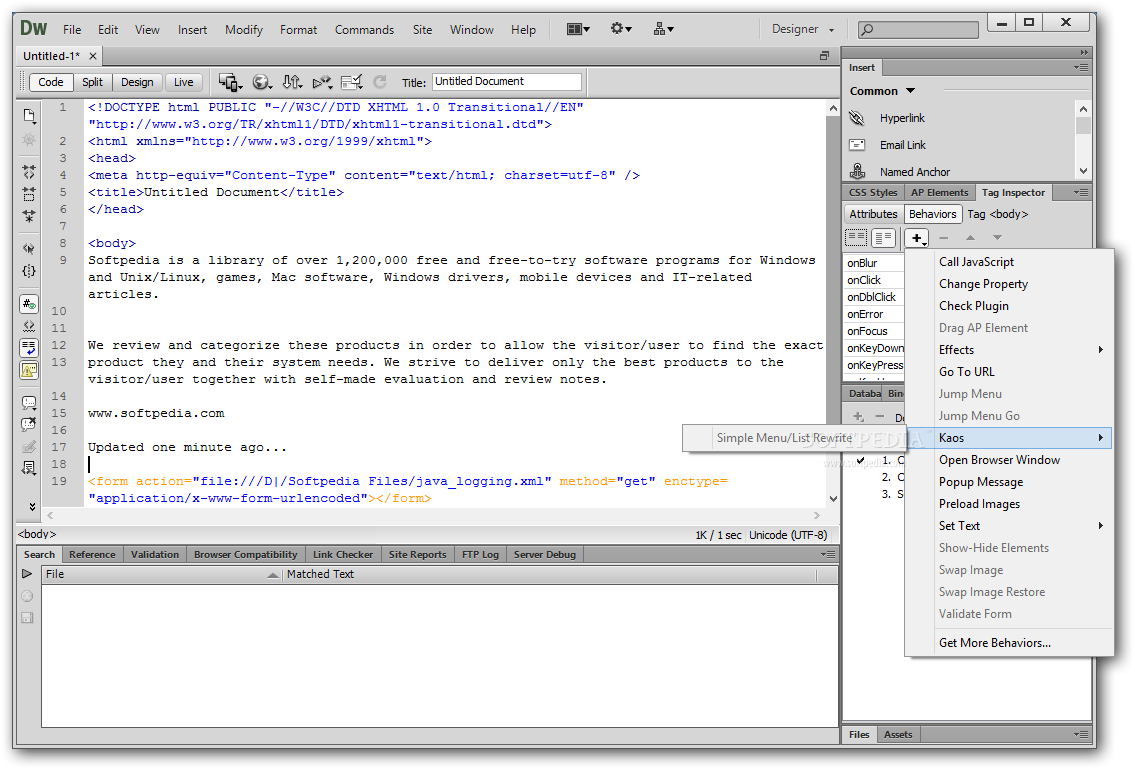Screen dimensions: 1135x769
Task: Click Collapse Selection icon in coding toolbar
Action: [x=29, y=194]
